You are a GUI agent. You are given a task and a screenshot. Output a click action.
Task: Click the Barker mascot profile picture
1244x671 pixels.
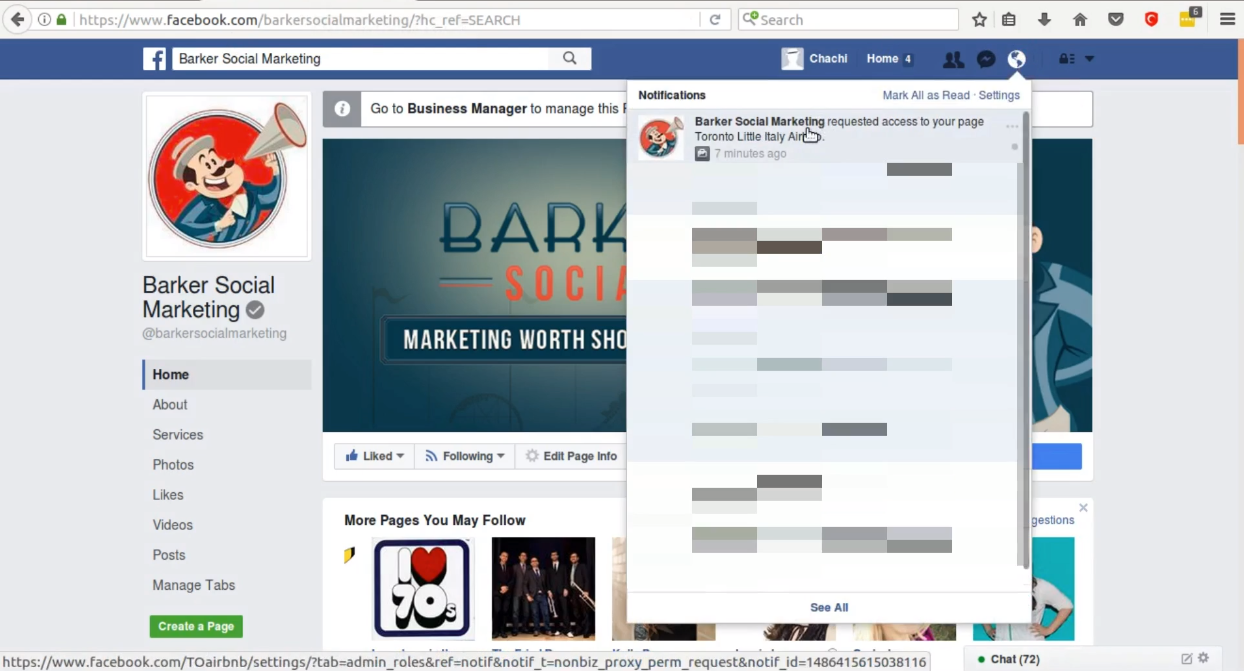click(227, 177)
